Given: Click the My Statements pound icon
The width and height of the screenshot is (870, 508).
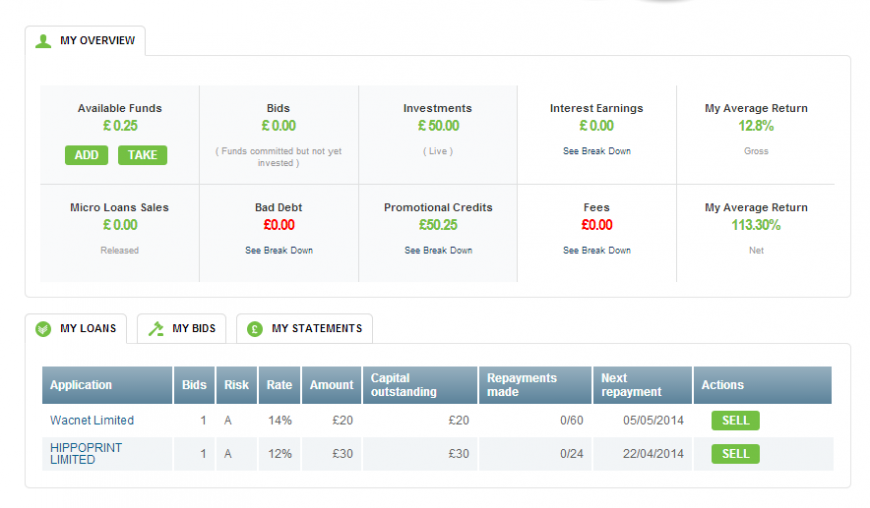Looking at the screenshot, I should coord(255,329).
